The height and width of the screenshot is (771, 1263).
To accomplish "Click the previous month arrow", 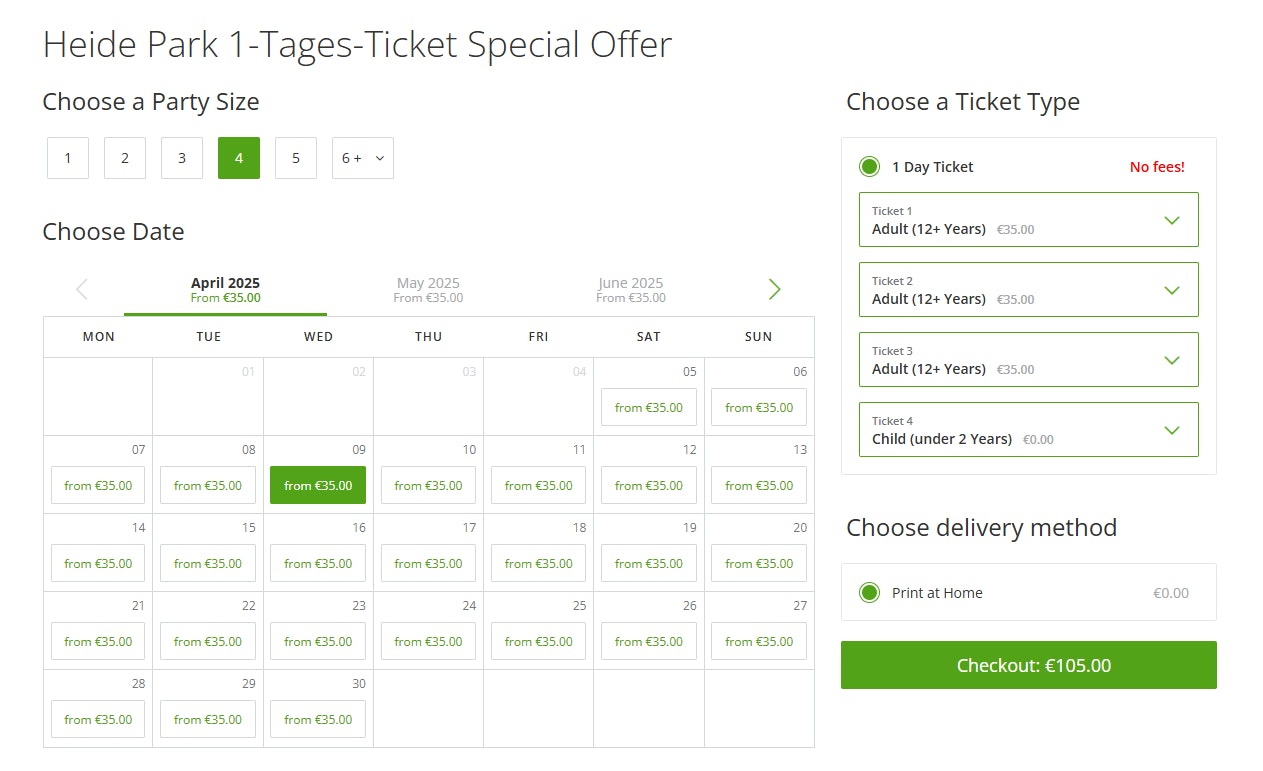I will (82, 289).
